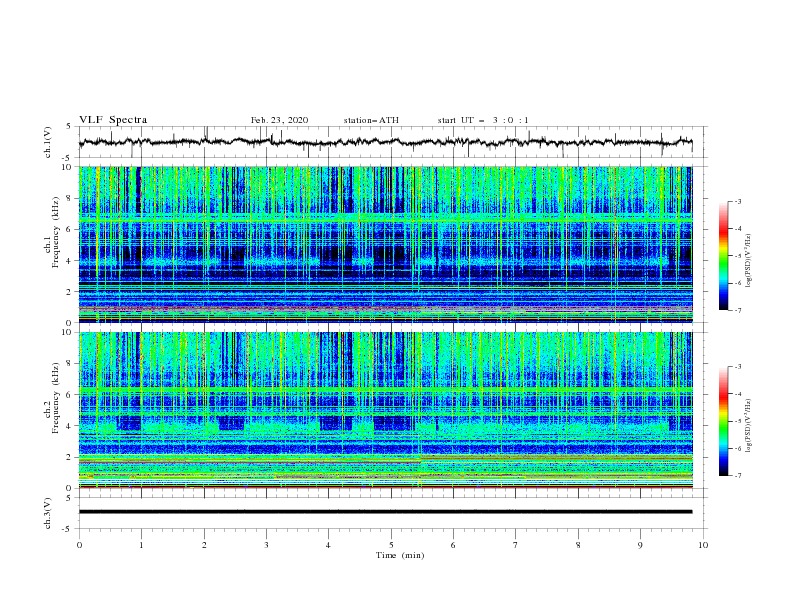The width and height of the screenshot is (792, 612).
Task: Click the ch.2 'Frequency (kHz)' axis label
Action: tap(55, 397)
